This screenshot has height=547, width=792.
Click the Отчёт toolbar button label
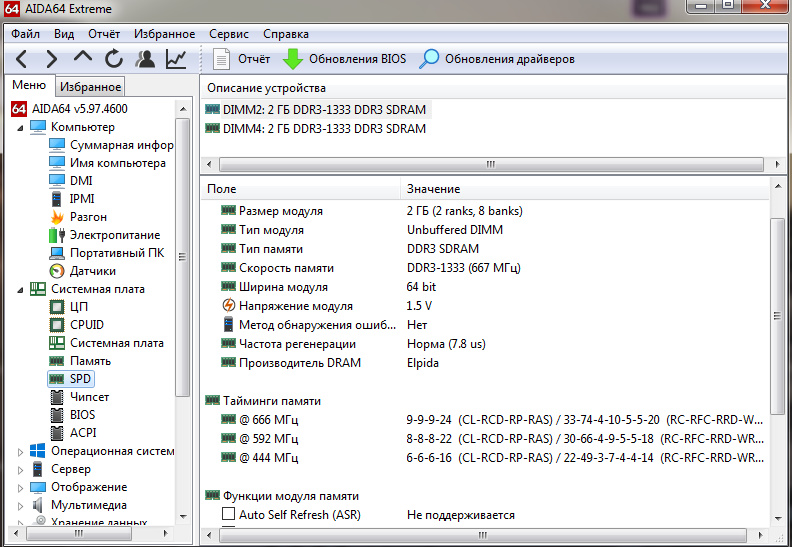[254, 59]
